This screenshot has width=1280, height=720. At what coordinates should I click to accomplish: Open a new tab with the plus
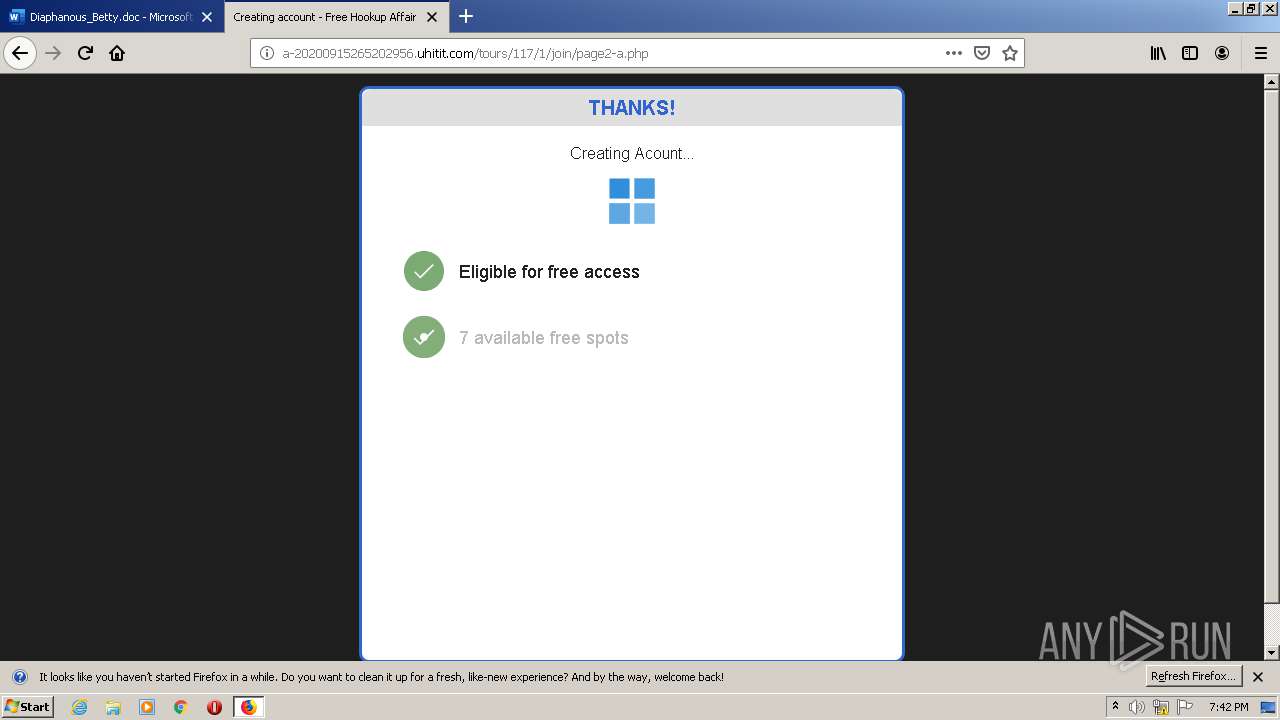point(466,16)
